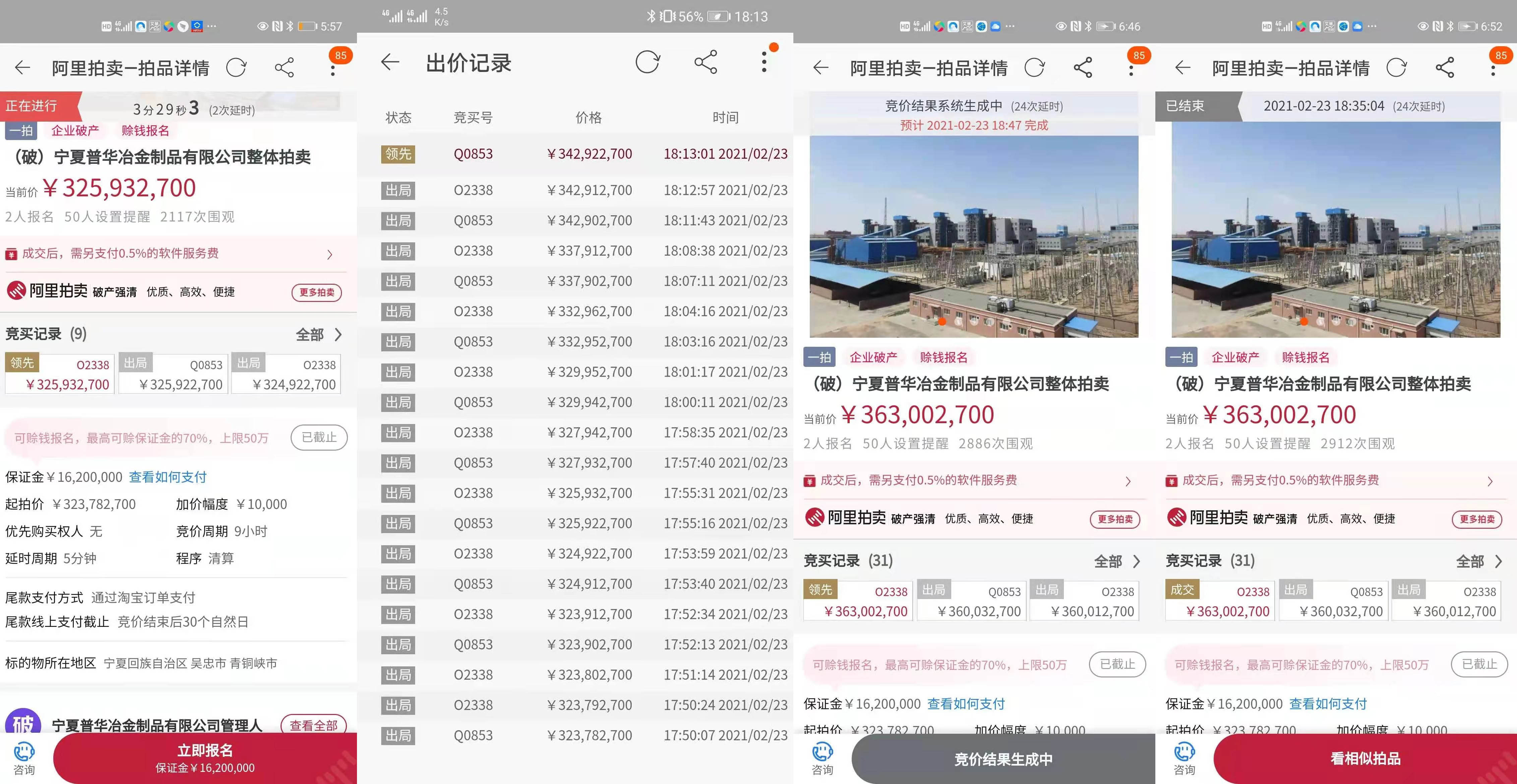Go back from 出价记录 page
This screenshot has height=784, width=1517.
[390, 62]
